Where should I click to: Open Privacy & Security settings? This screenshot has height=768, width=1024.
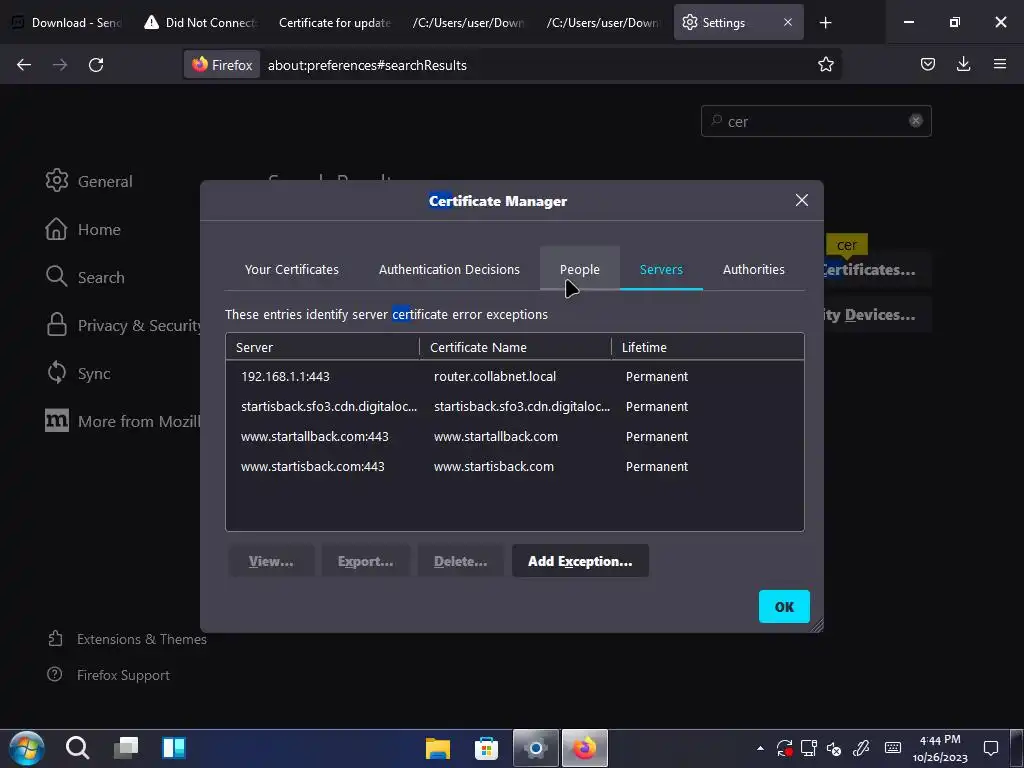tap(123, 325)
